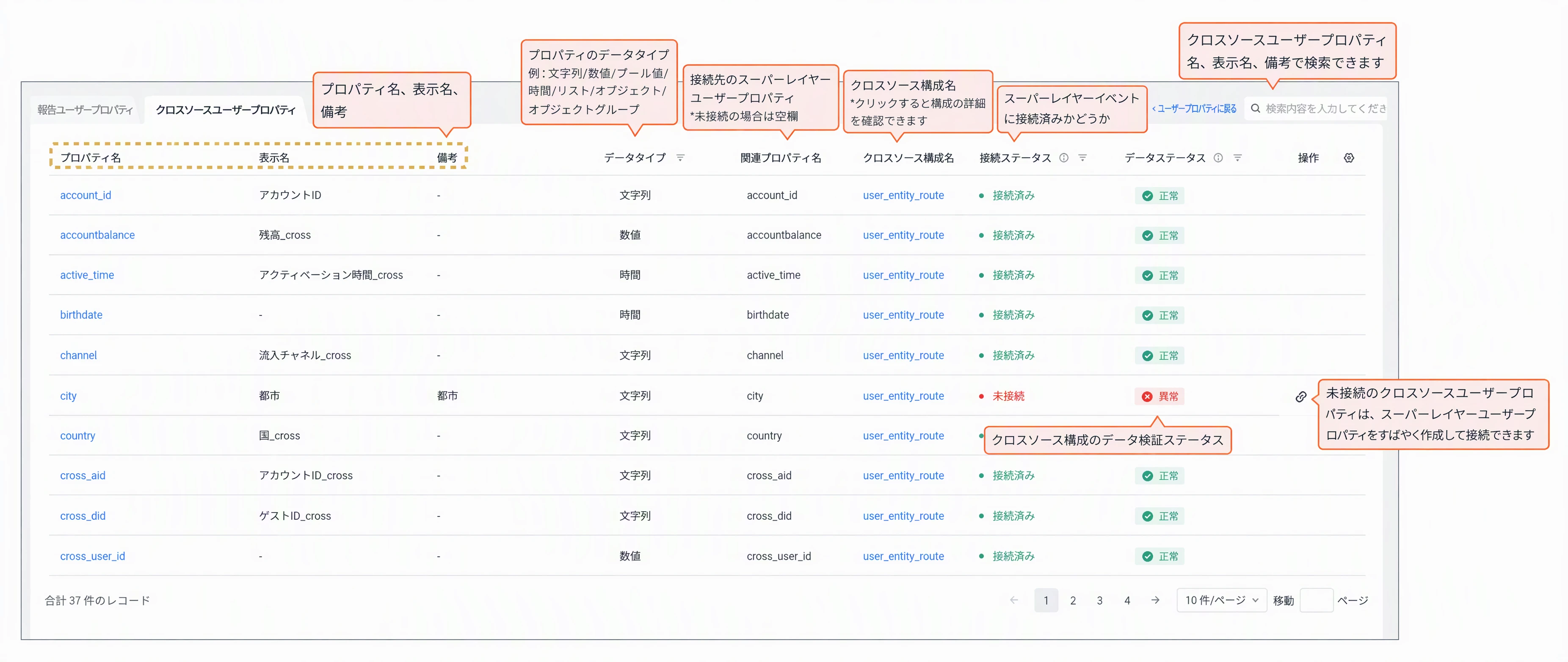Click user_entity_route in cross_aid row
The image size is (1568, 662).
tap(903, 476)
